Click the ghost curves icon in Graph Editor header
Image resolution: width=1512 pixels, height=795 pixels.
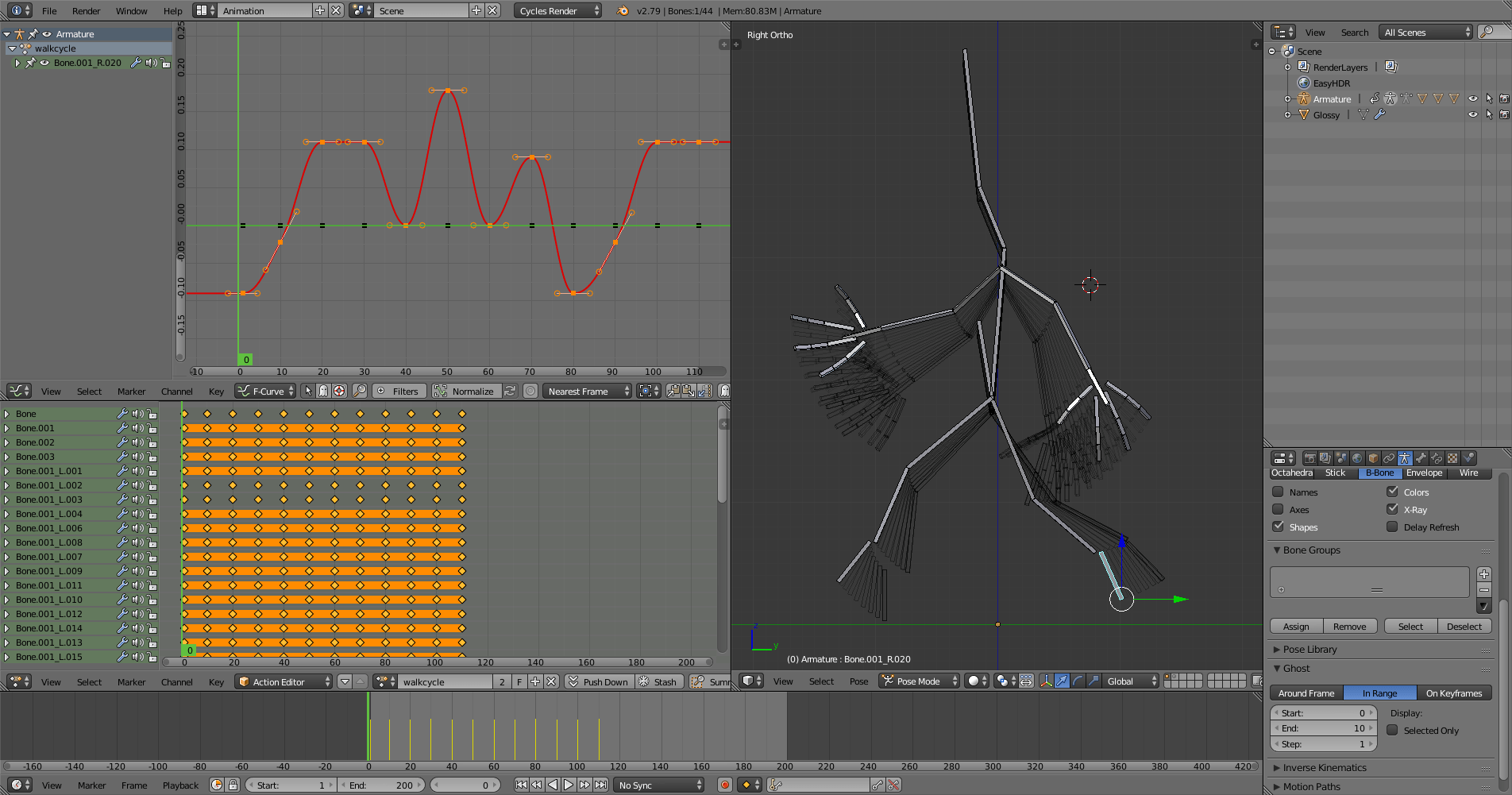tap(725, 391)
